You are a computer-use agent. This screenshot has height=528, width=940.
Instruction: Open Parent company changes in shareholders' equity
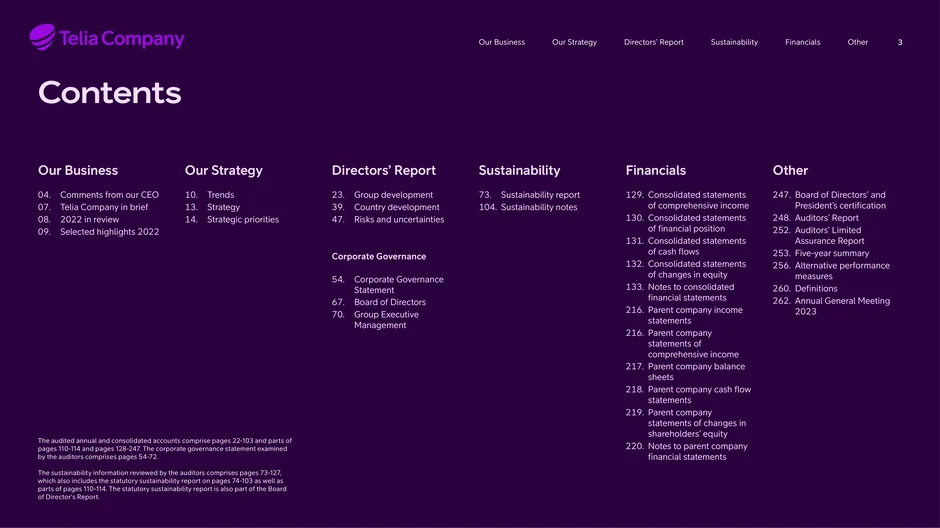[x=686, y=423]
